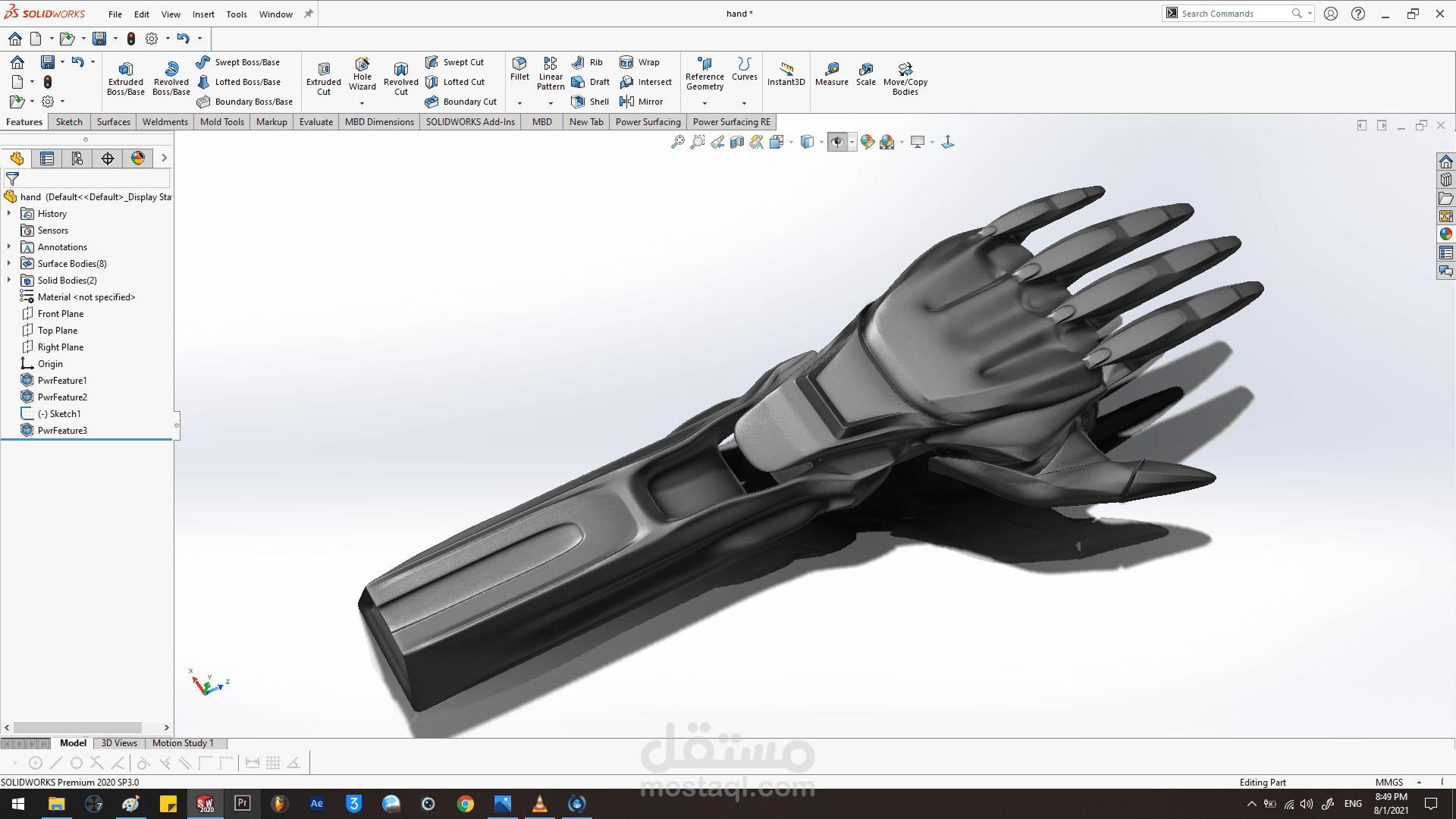Click the Measure tool icon
The height and width of the screenshot is (819, 1456).
point(832,73)
